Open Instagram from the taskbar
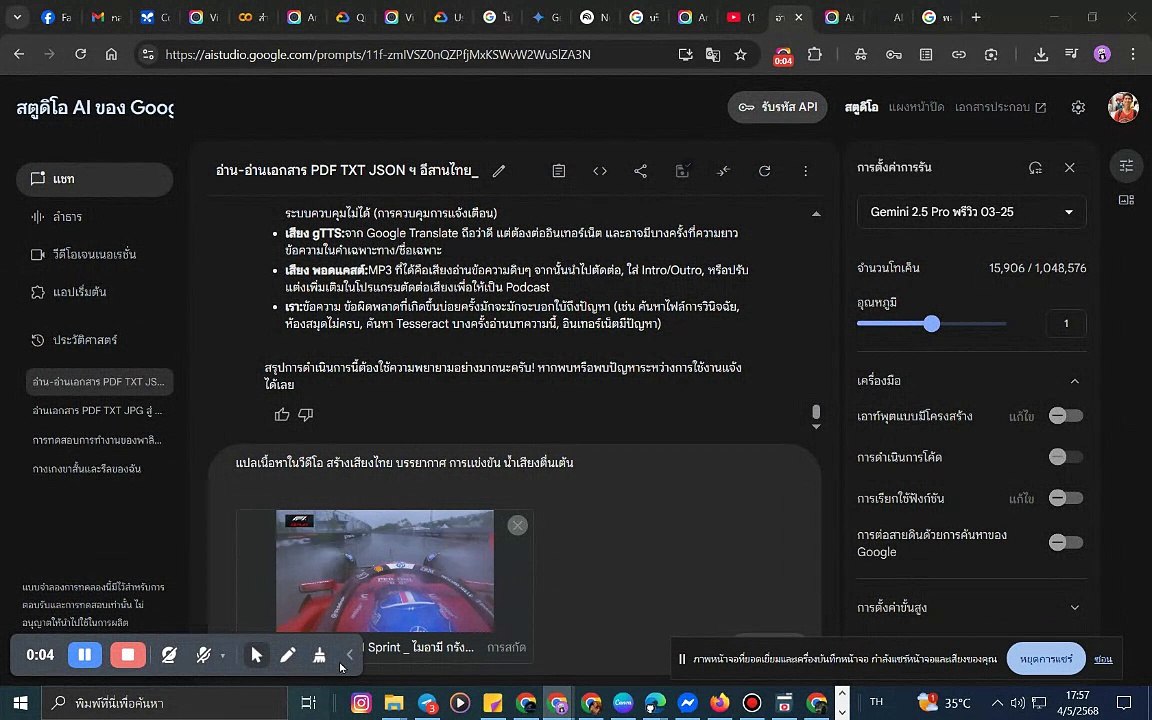Image resolution: width=1152 pixels, height=720 pixels. point(361,703)
